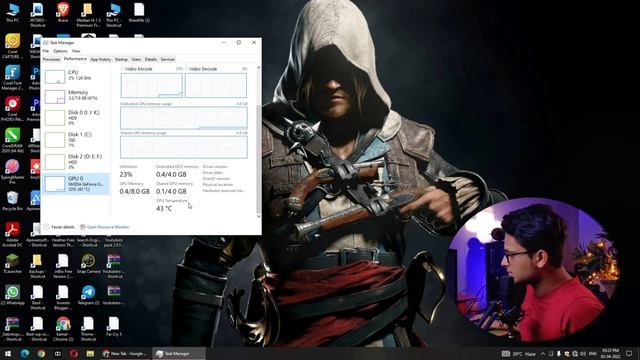The width and height of the screenshot is (640, 360).
Task: Select CPU in the performance list
Action: 76,76
